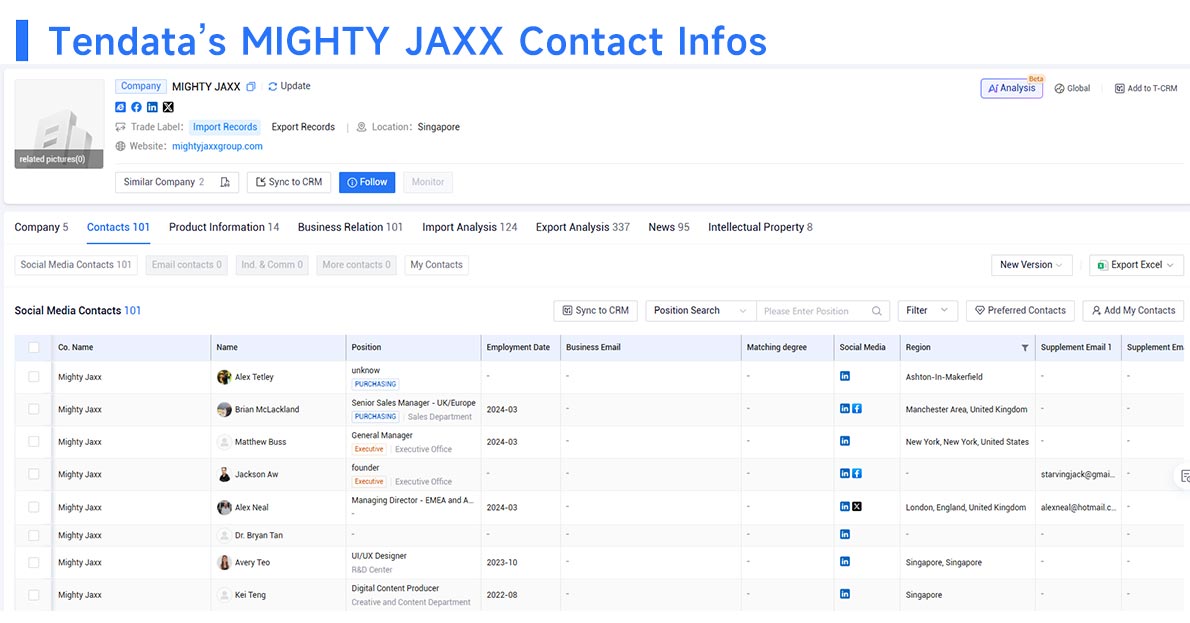This screenshot has width=1190, height=623.
Task: Open Dr. Bryan Tan's LinkedIn icon
Action: [x=845, y=534]
